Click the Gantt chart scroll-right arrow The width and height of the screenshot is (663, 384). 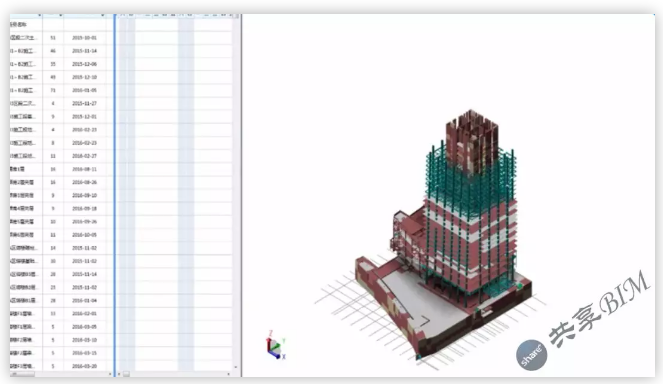click(229, 374)
